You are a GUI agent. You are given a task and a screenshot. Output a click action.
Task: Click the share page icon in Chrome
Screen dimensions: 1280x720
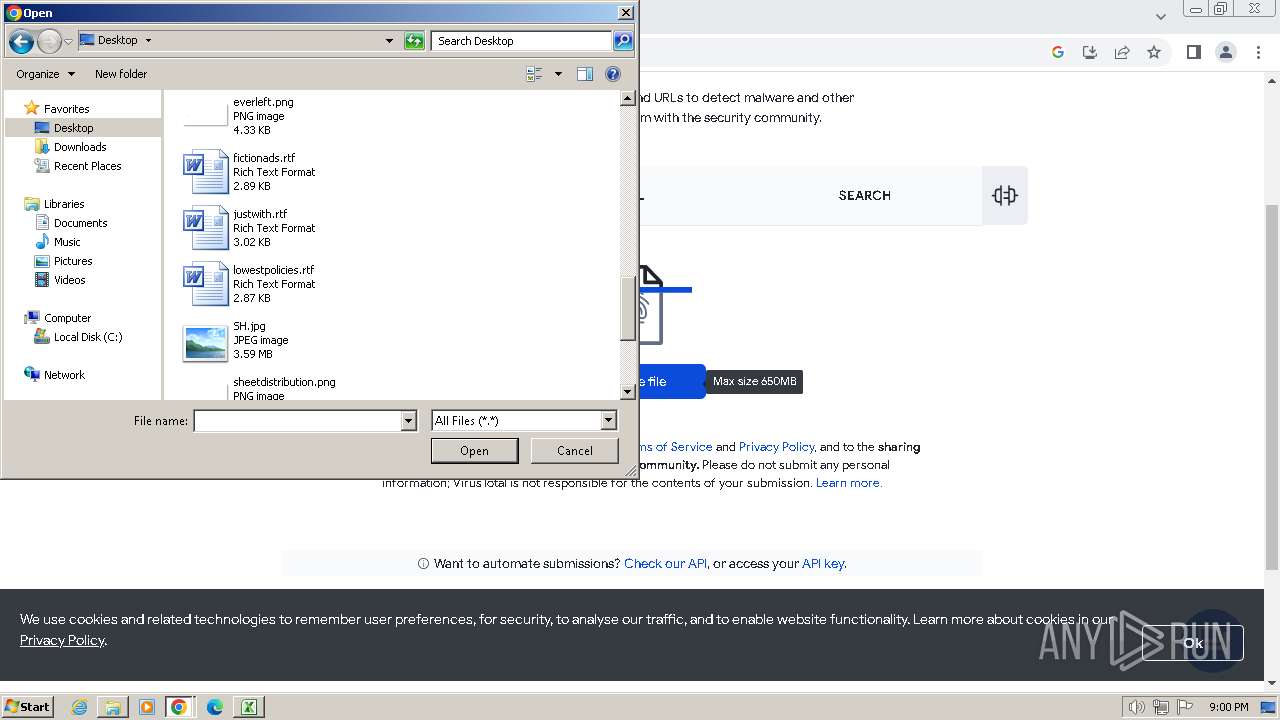point(1122,52)
